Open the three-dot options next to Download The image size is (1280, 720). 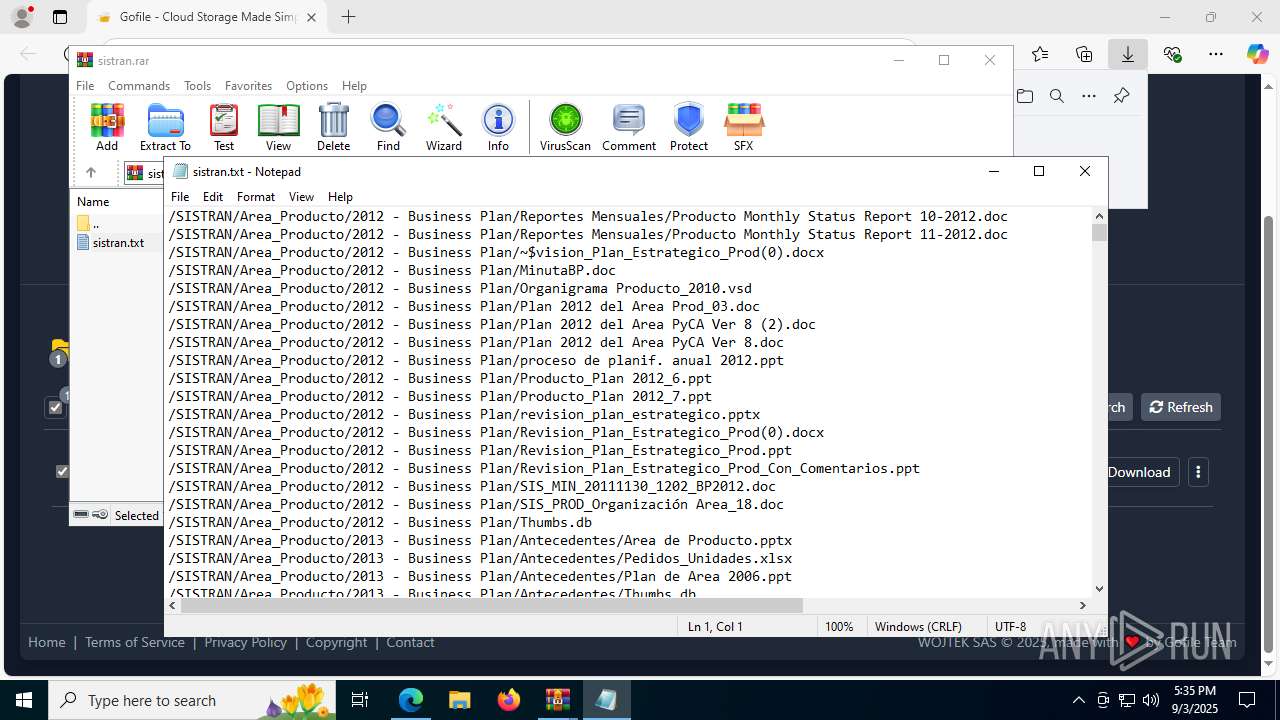click(x=1198, y=472)
